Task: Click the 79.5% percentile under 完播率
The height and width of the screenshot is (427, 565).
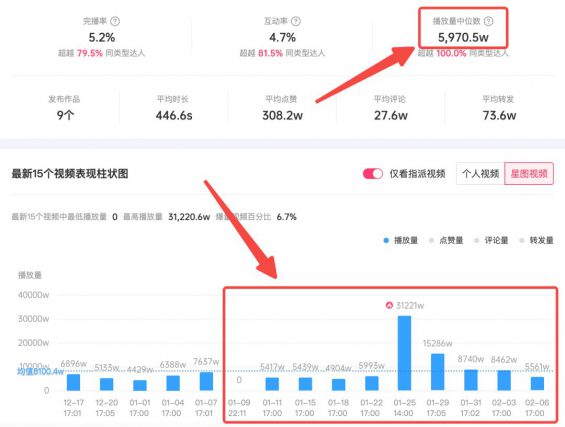Action: (90, 53)
